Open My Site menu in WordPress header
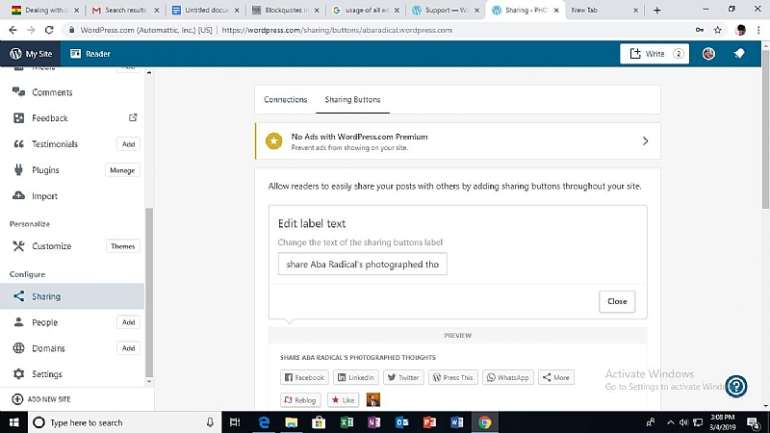770x433 pixels. click(x=30, y=54)
